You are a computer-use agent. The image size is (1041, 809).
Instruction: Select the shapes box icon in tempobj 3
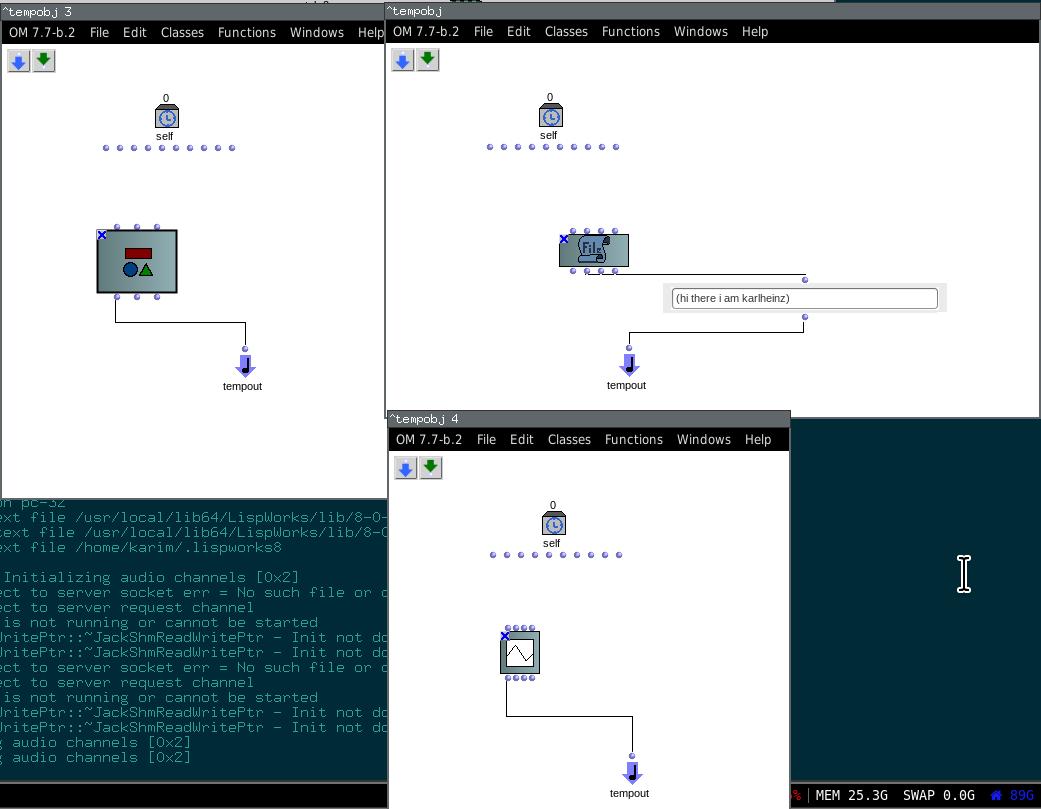(137, 261)
